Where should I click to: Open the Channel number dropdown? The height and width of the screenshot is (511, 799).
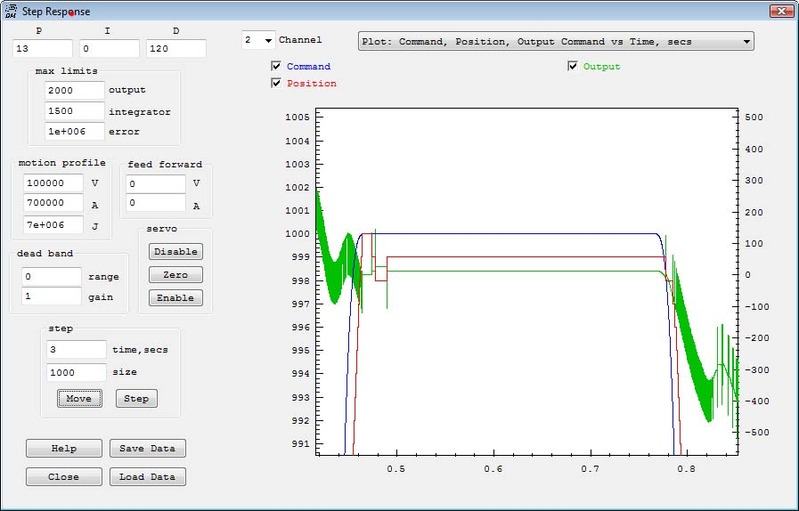pyautogui.click(x=258, y=41)
